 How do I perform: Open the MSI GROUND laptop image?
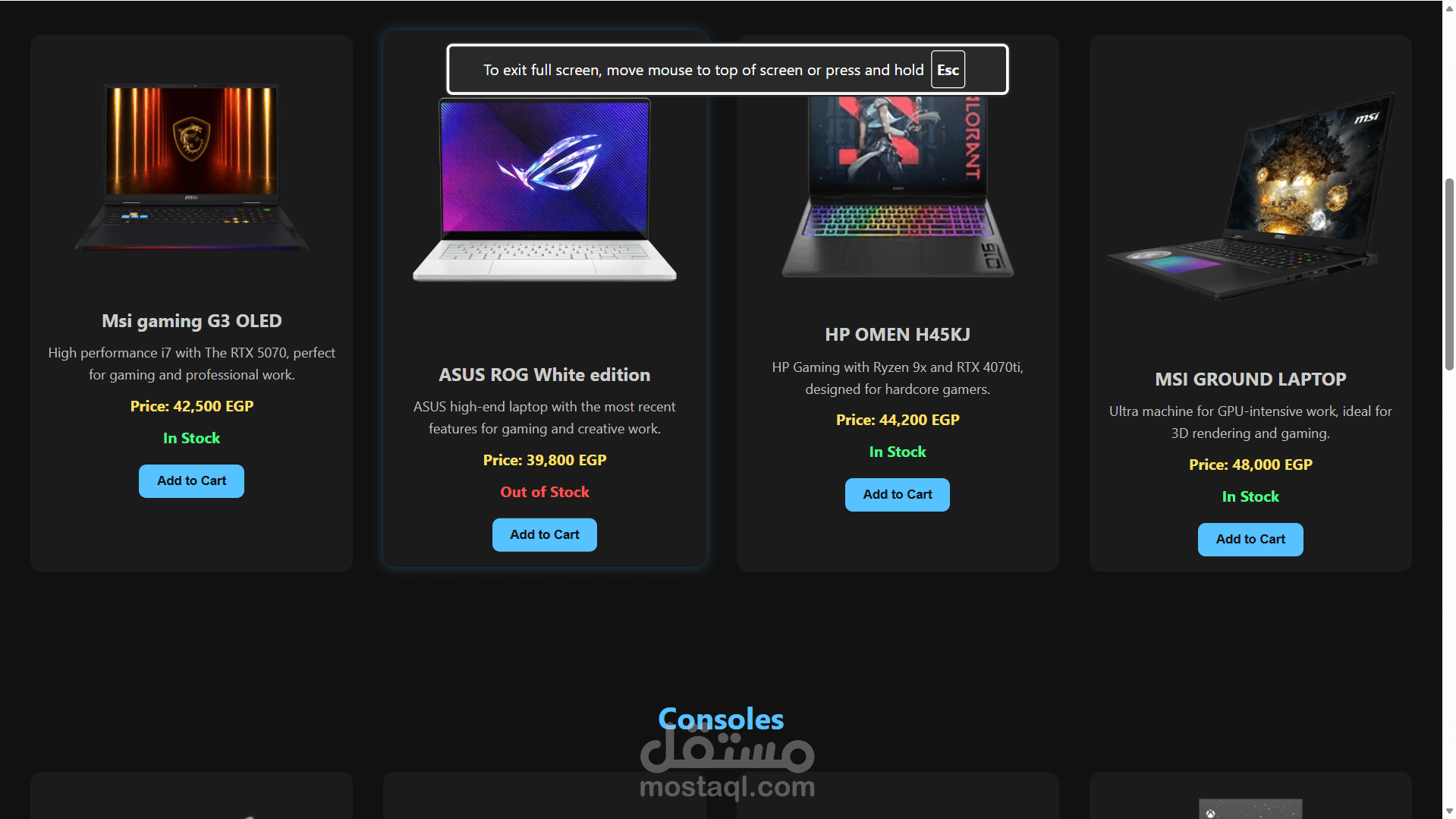pos(1250,196)
